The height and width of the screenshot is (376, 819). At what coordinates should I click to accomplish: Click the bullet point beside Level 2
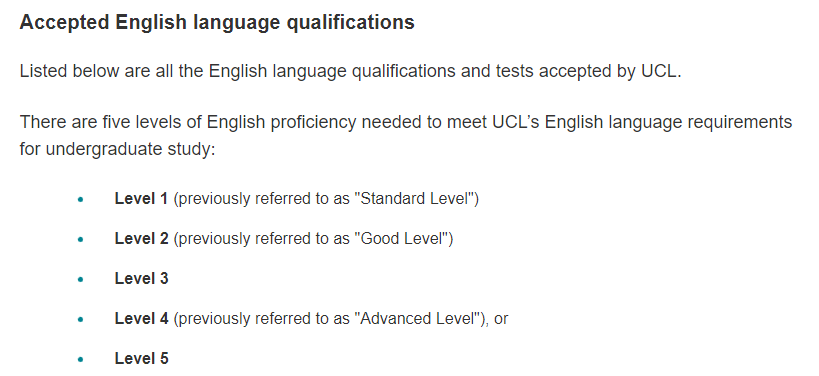pos(80,239)
